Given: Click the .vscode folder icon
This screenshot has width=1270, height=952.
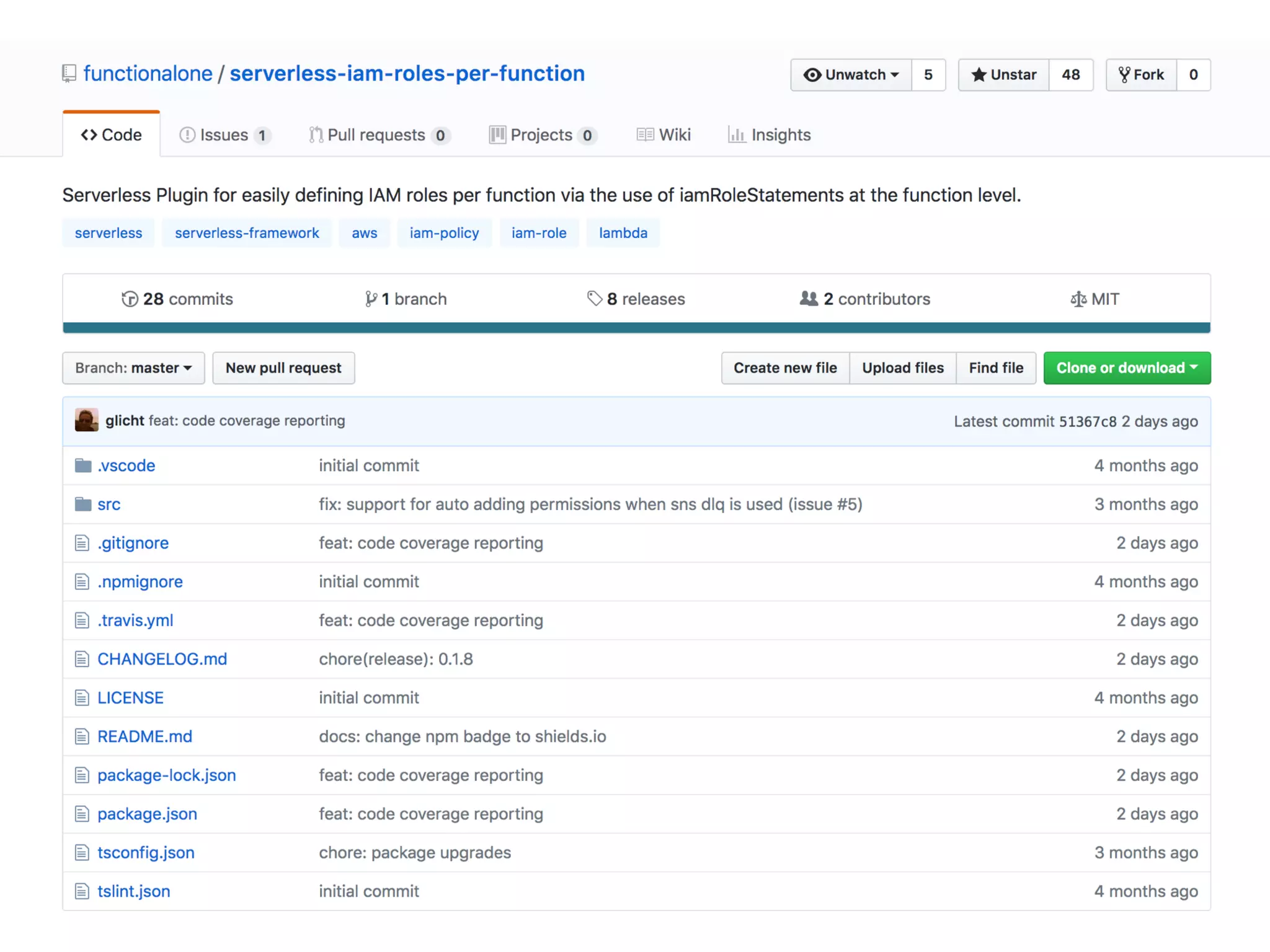Looking at the screenshot, I should (x=83, y=465).
